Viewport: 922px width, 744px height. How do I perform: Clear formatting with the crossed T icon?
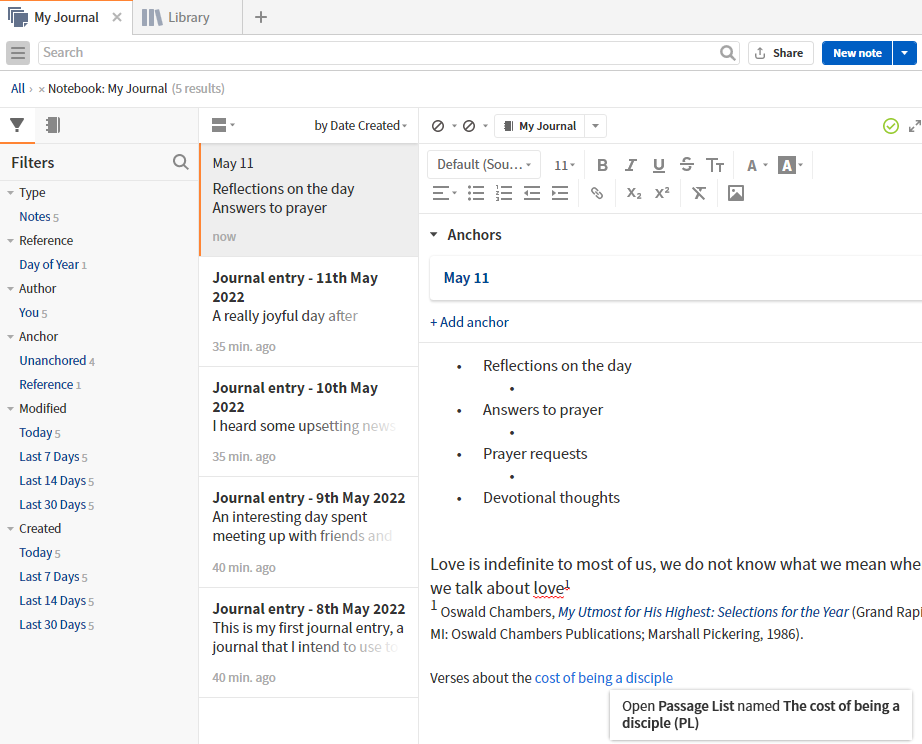[699, 193]
